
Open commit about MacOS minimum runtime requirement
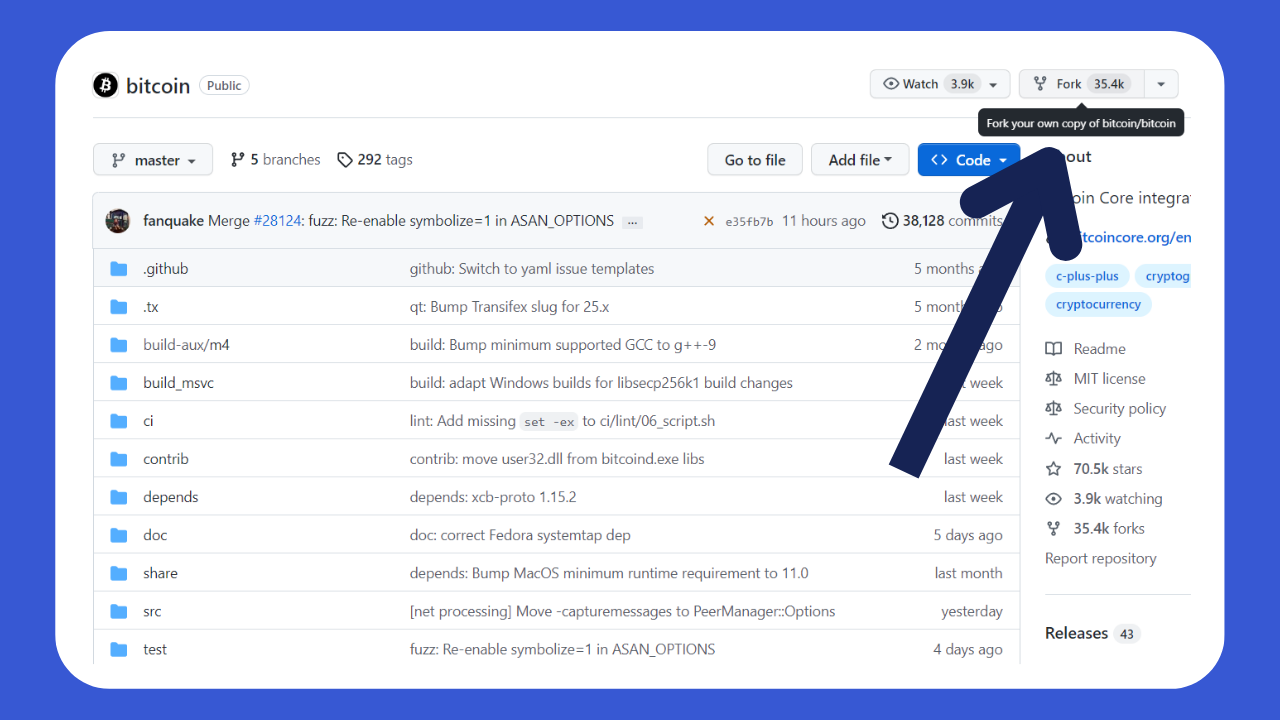[609, 573]
